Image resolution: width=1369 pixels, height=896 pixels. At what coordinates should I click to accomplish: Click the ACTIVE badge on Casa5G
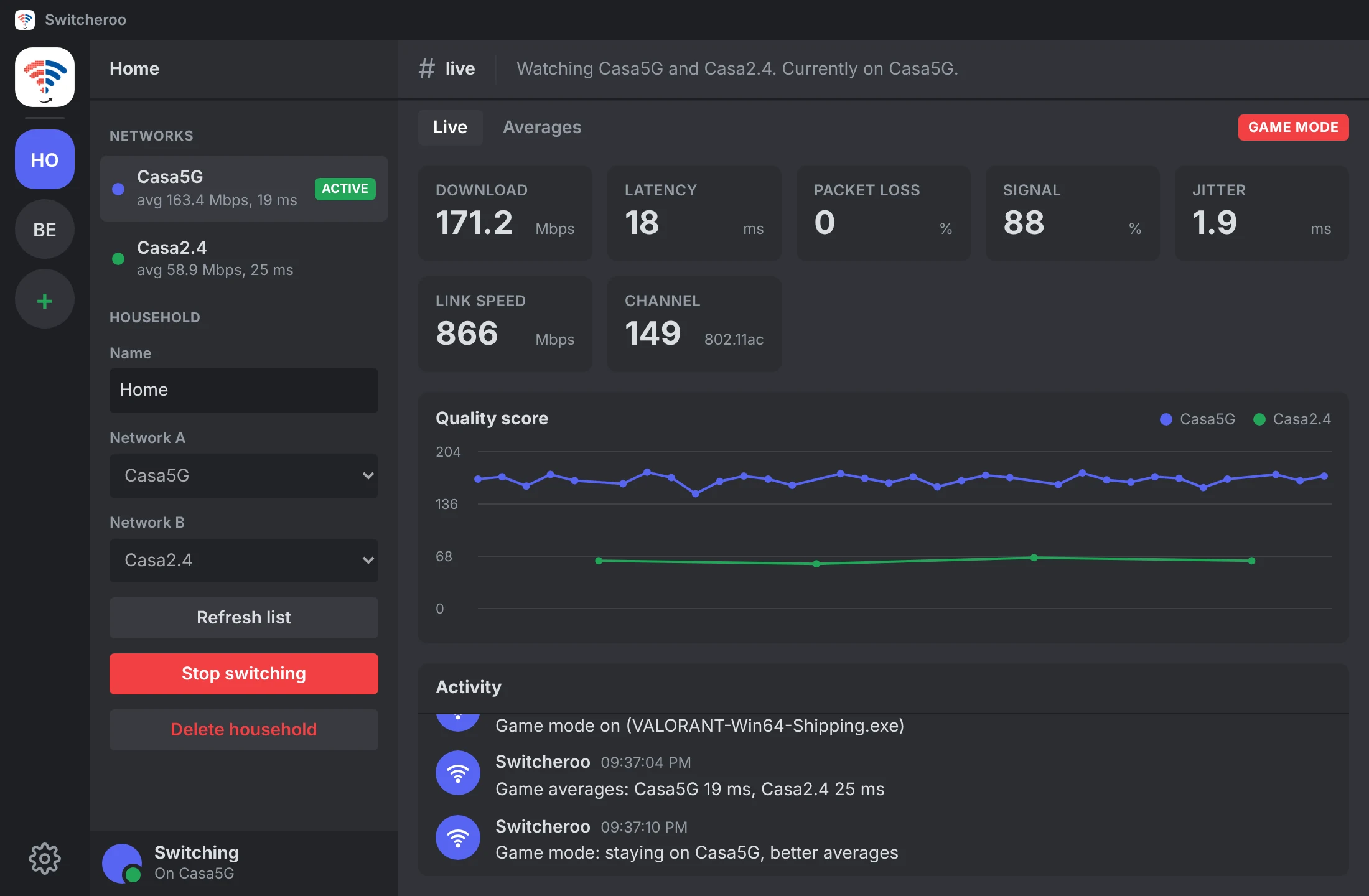(345, 189)
